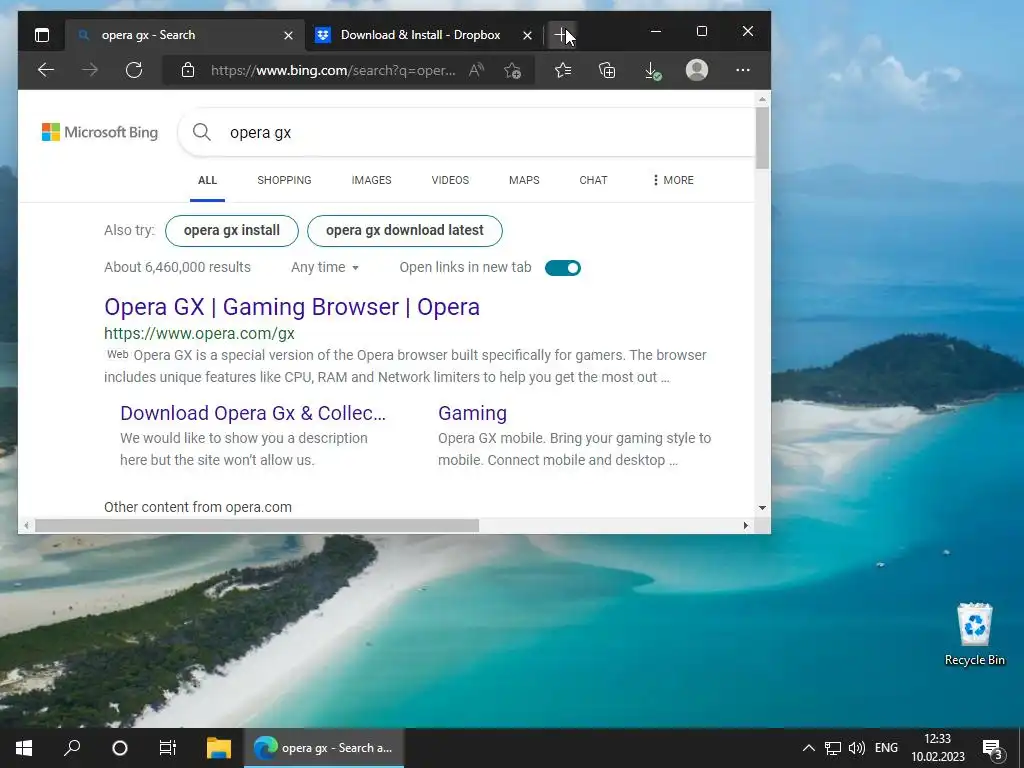Screen dimensions: 1024x768
Task: Open the Gaming sublink
Action: tap(472, 413)
